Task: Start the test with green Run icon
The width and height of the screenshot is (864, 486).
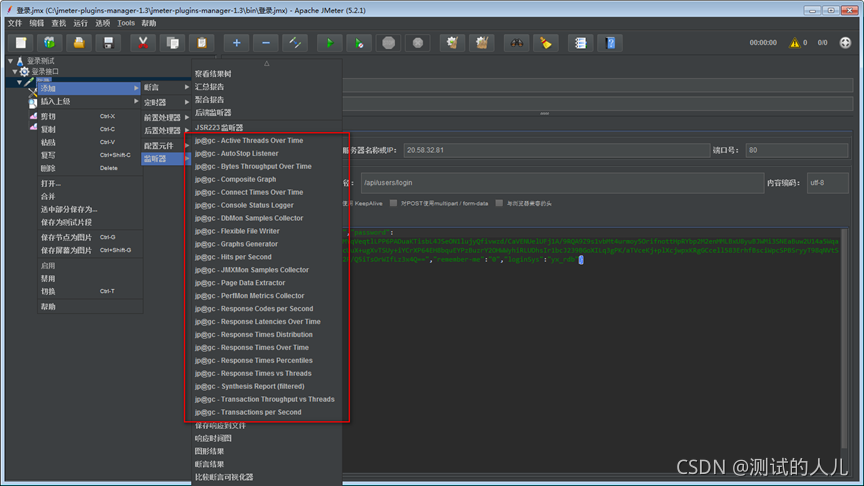Action: click(x=330, y=43)
